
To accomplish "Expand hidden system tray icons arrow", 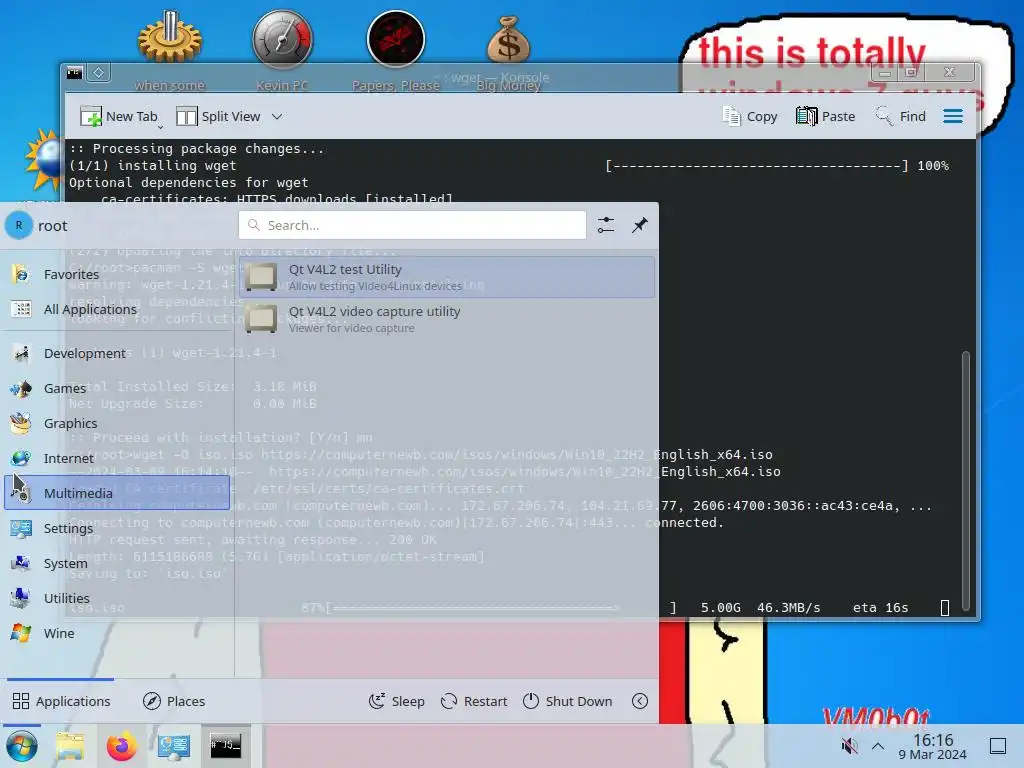I will (878, 746).
